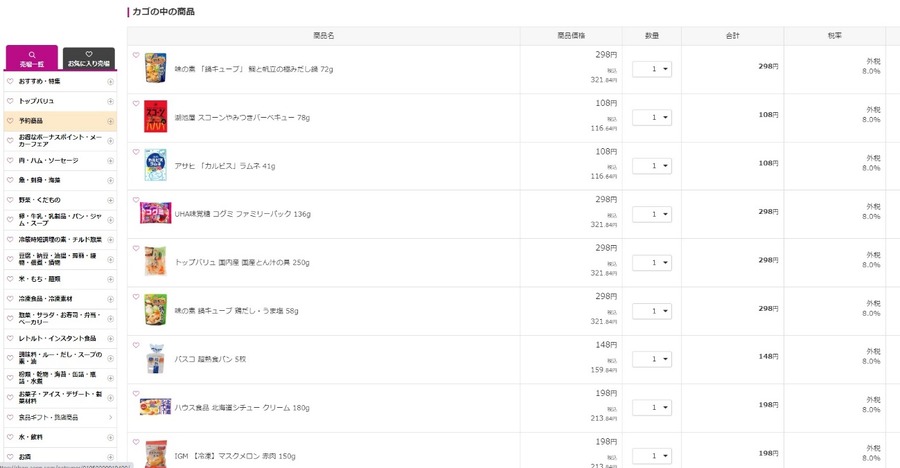Open 惣菜・サラダ・お寿司・弁当 category
This screenshot has height=468, width=900.
(60, 319)
